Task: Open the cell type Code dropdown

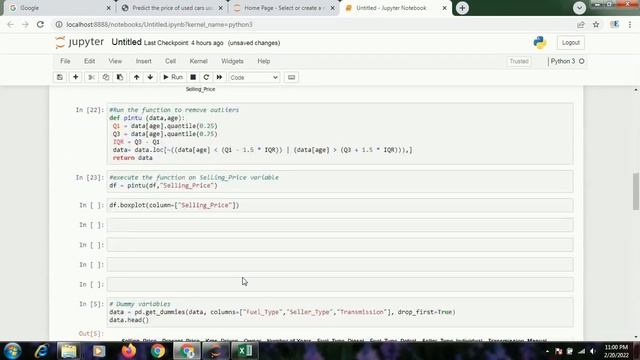Action: tap(254, 78)
